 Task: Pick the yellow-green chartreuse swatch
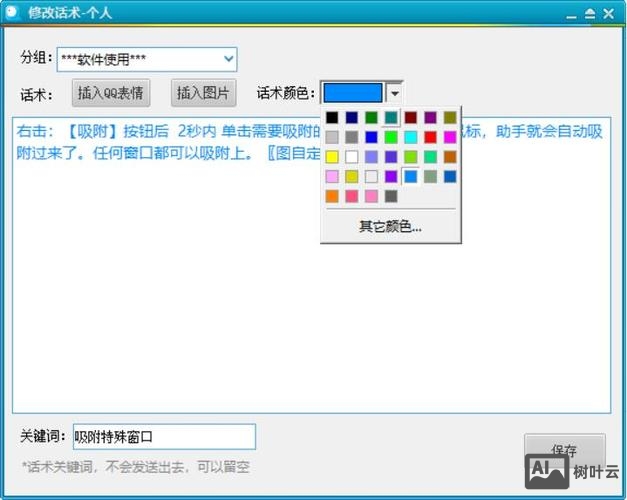coord(410,157)
